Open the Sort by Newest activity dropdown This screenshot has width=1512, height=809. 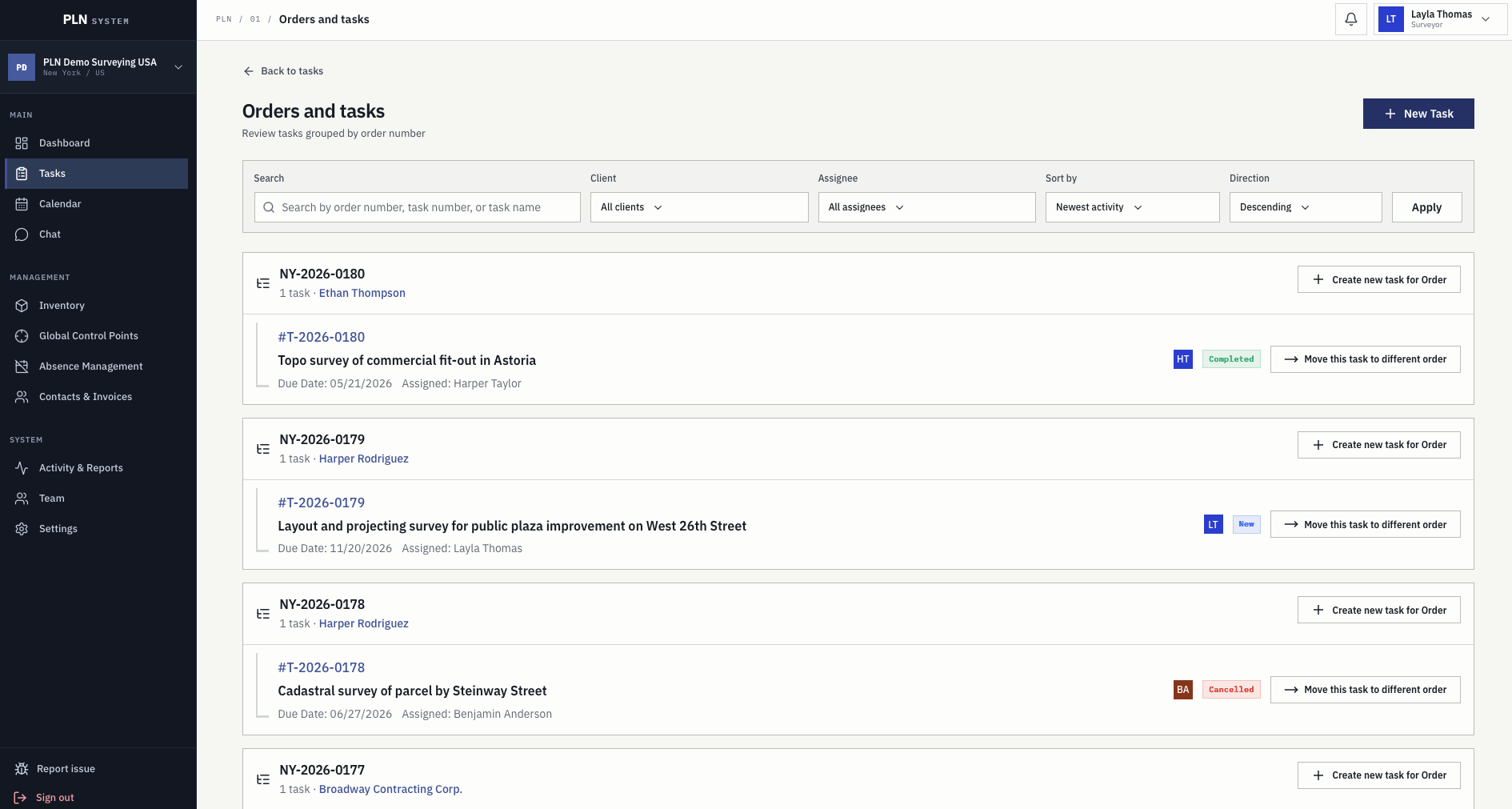coord(1132,207)
